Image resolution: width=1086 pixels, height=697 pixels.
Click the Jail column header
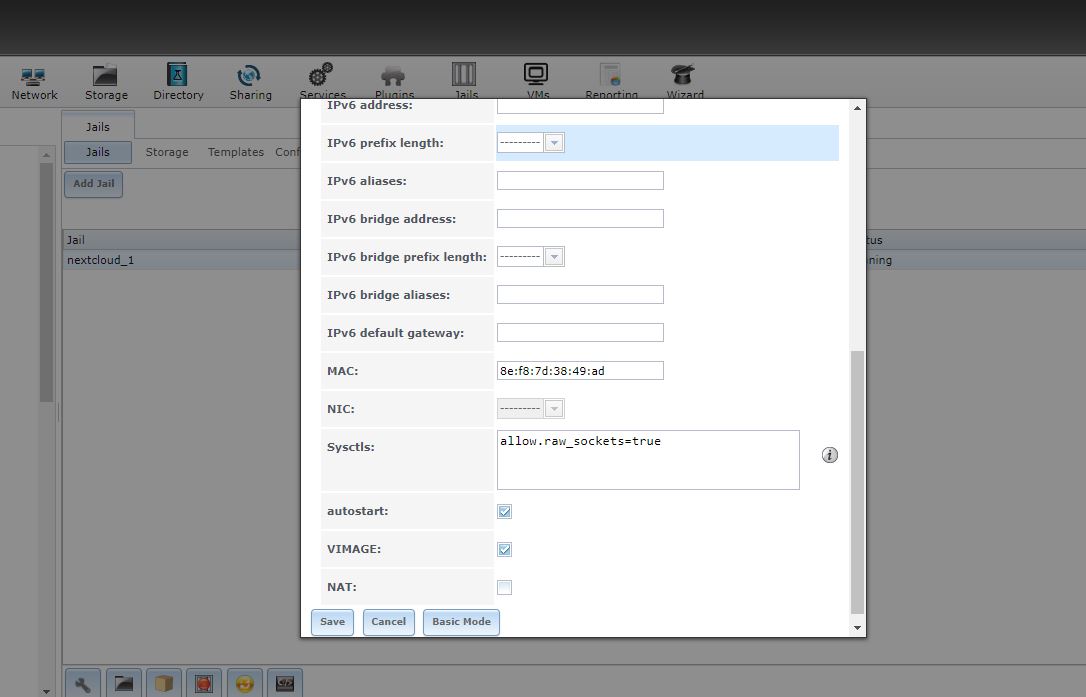pyautogui.click(x=181, y=240)
